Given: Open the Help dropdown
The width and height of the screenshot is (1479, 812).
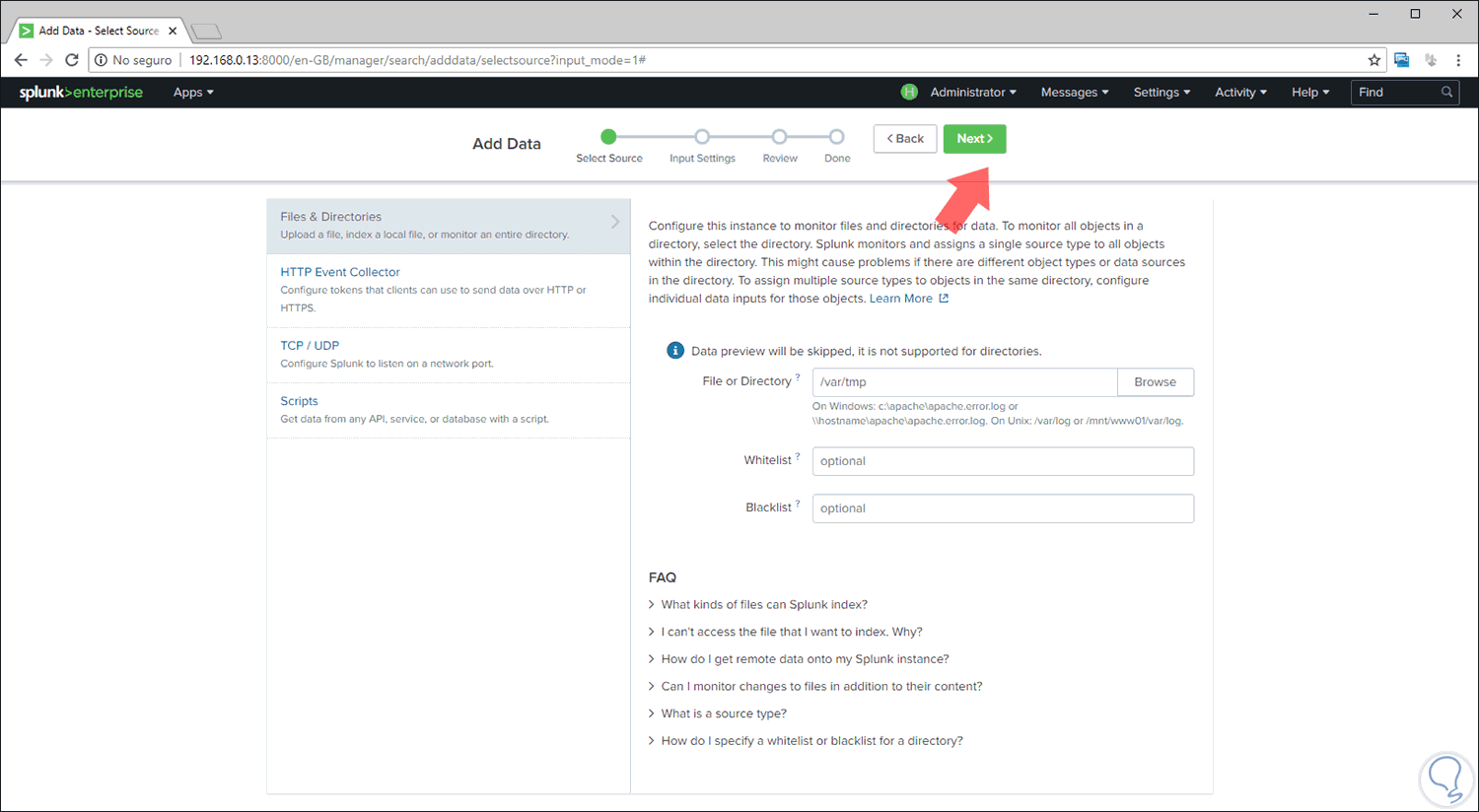Looking at the screenshot, I should (1309, 92).
